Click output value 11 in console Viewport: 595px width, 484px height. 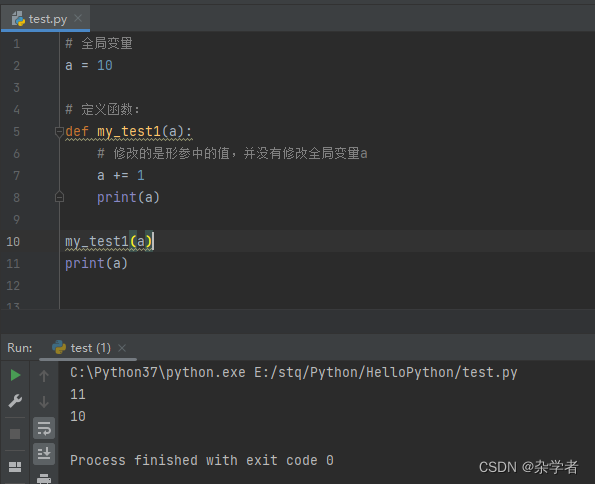pos(78,394)
